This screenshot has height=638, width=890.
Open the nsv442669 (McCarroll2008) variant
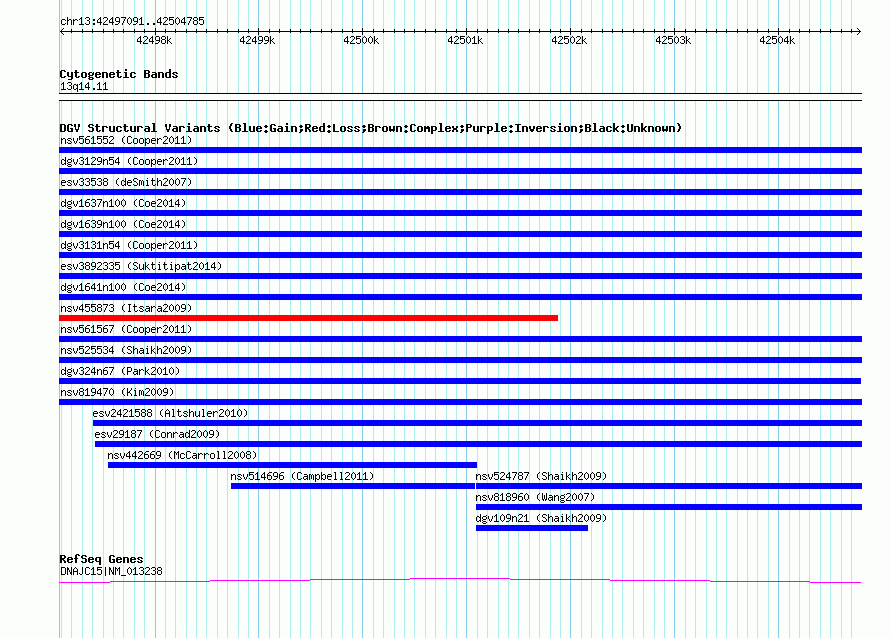[182, 455]
